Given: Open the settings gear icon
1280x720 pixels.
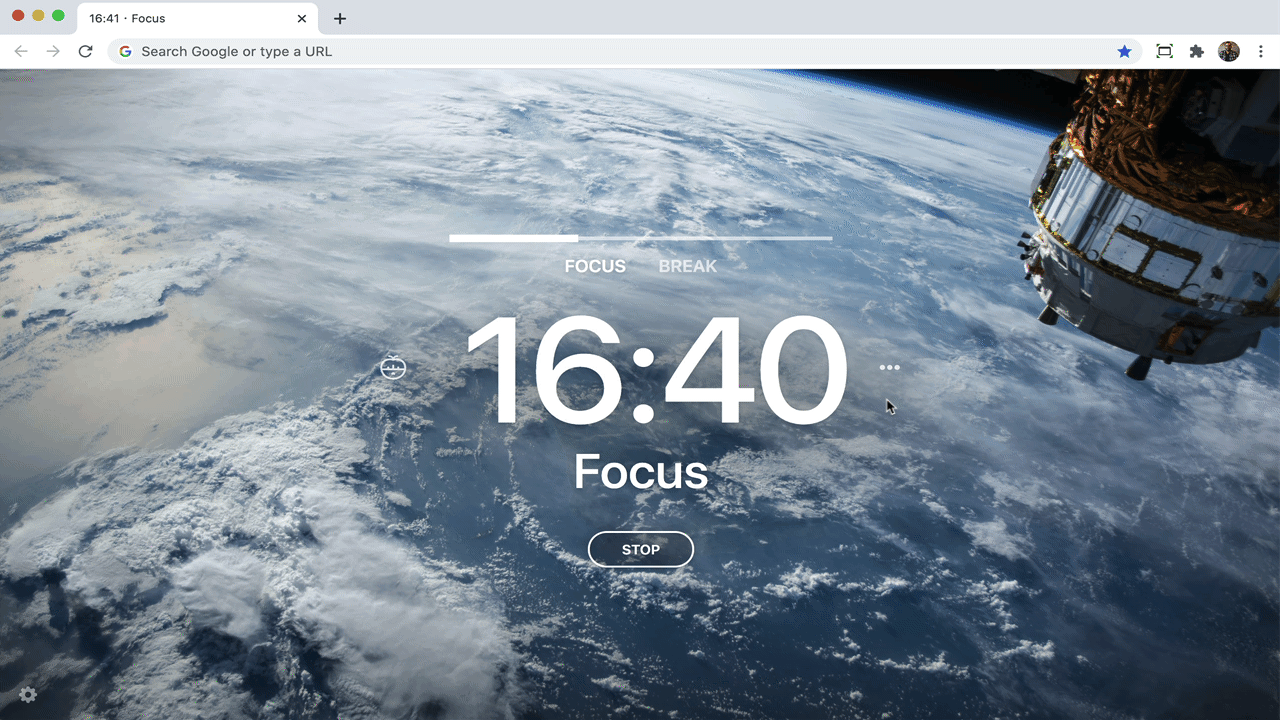Looking at the screenshot, I should [28, 695].
